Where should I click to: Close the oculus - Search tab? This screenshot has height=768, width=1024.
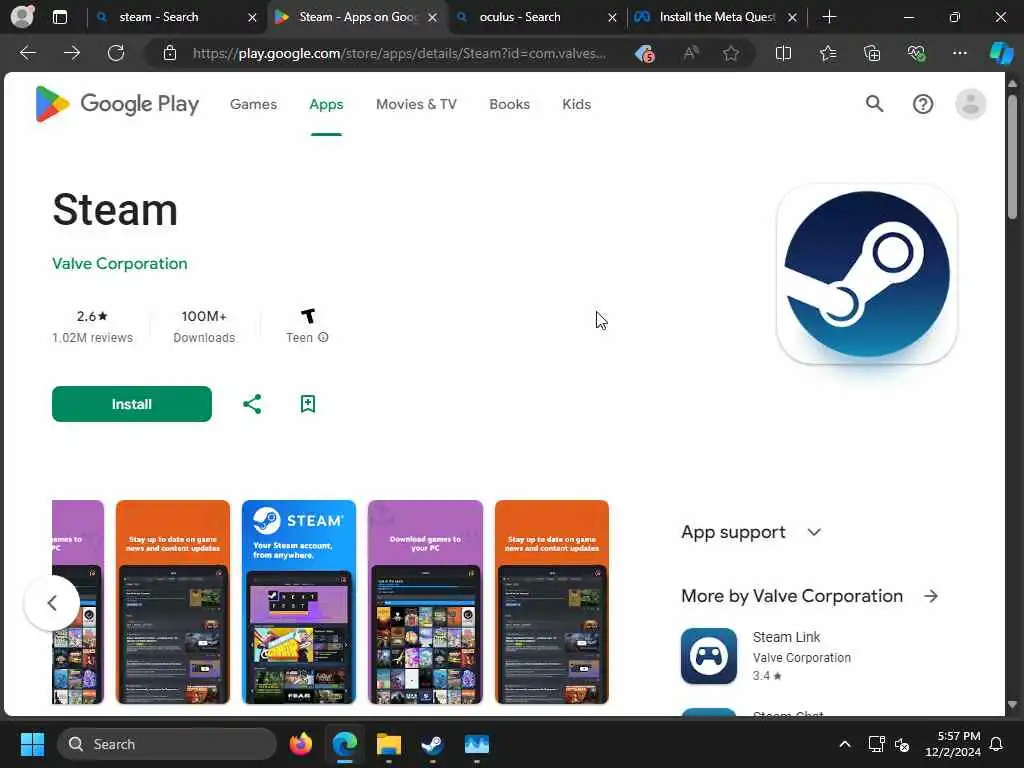612,17
